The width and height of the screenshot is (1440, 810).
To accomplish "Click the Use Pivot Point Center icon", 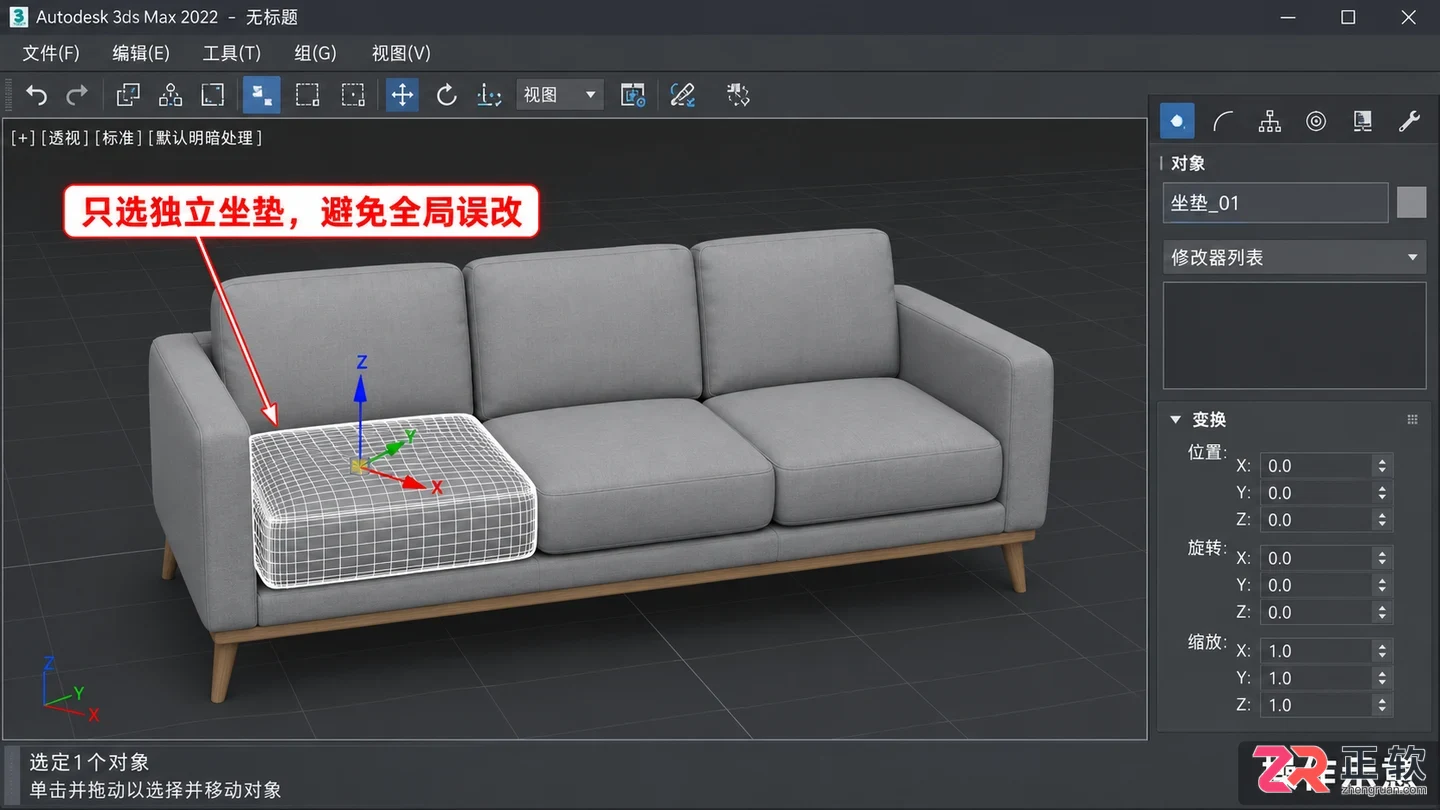I will click(633, 95).
